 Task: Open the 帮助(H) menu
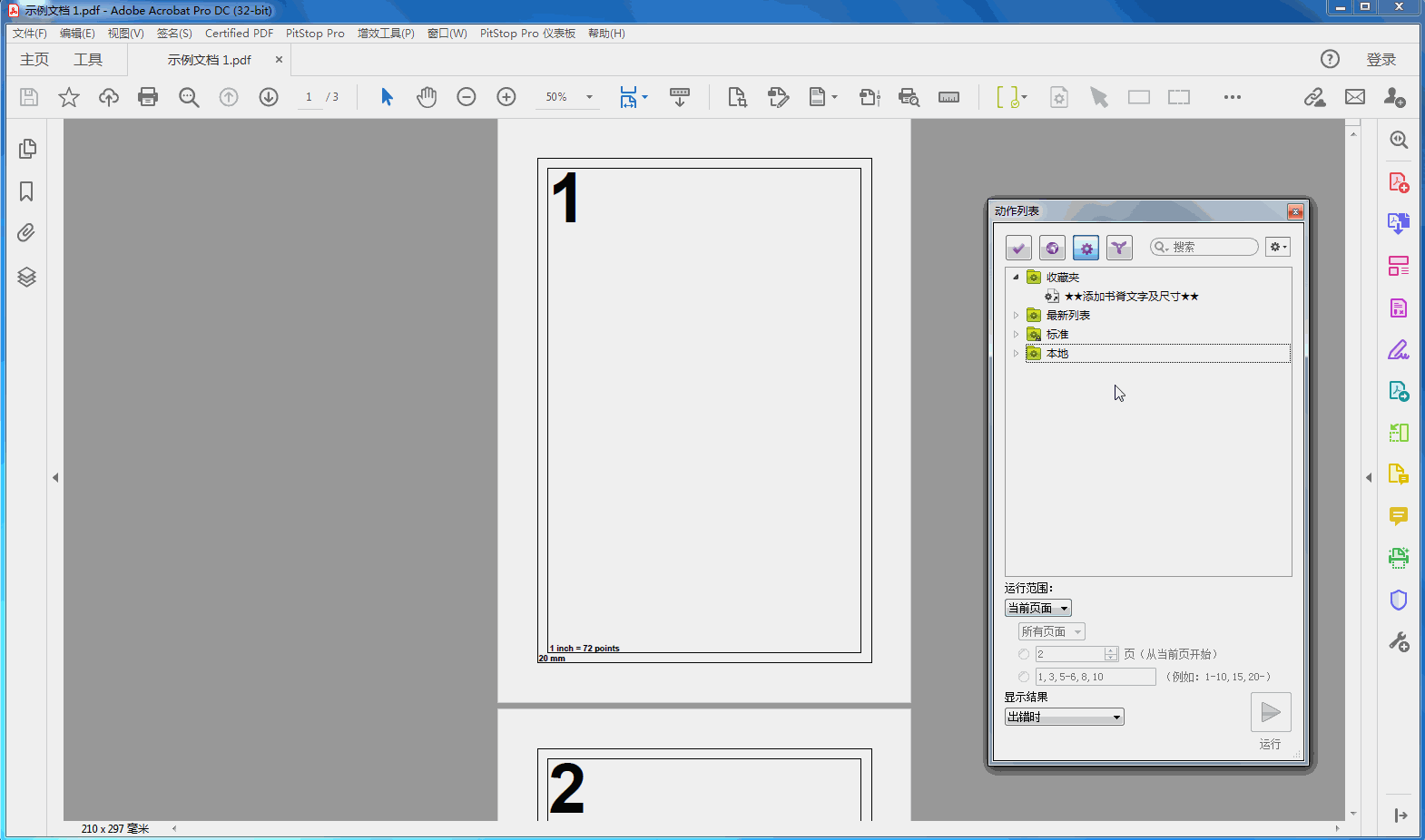point(606,34)
